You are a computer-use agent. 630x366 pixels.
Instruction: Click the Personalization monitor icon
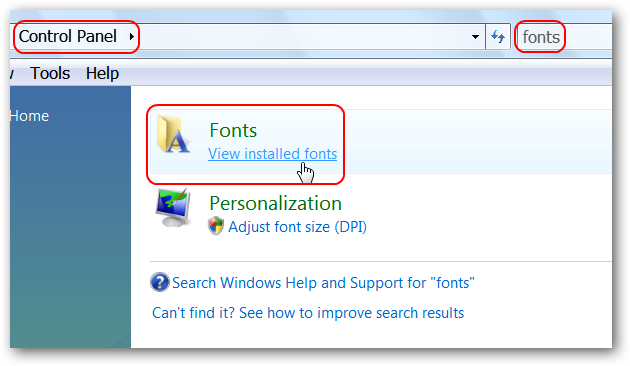point(174,208)
